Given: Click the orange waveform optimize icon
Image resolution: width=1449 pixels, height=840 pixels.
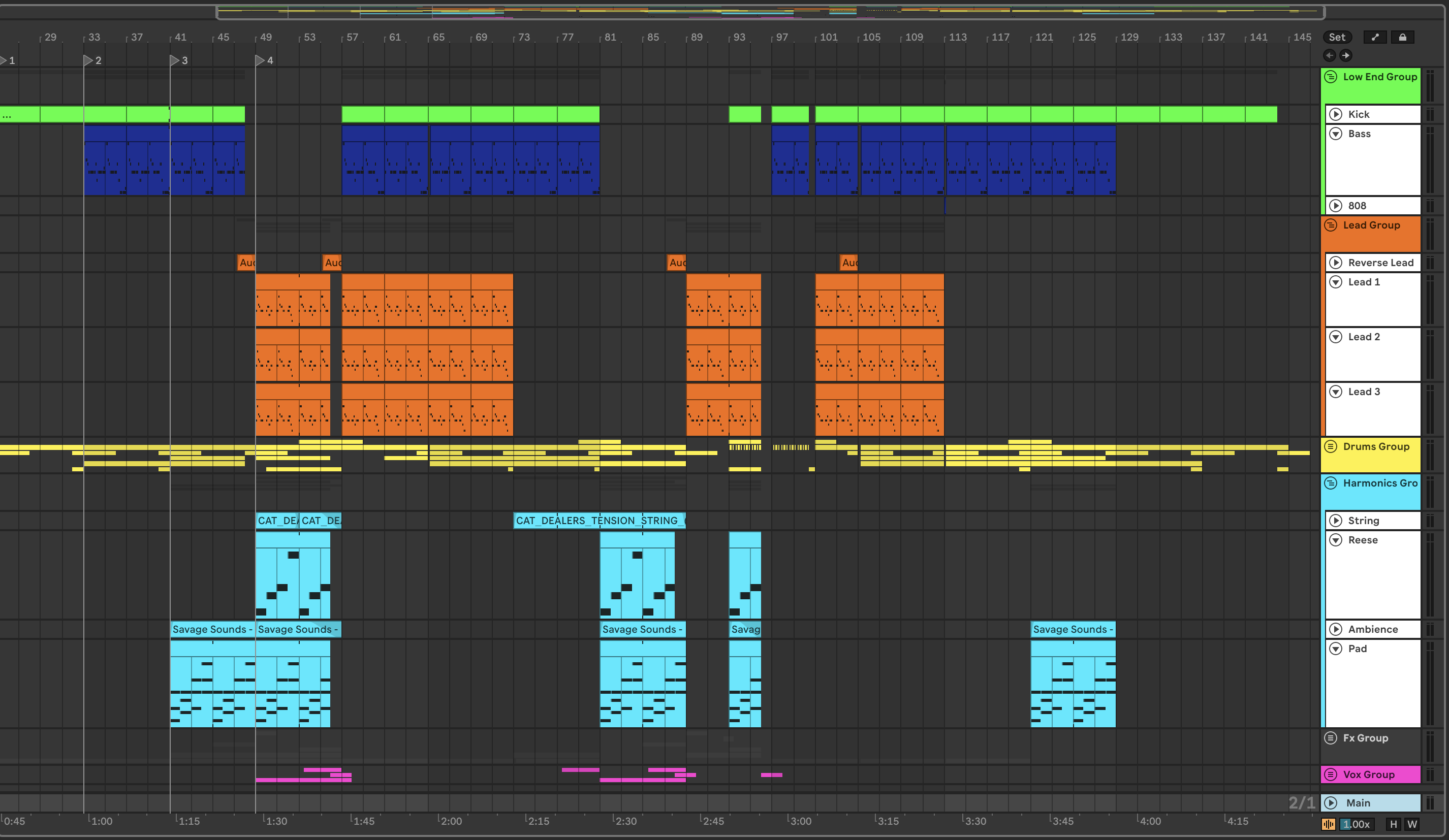Looking at the screenshot, I should (x=1328, y=824).
